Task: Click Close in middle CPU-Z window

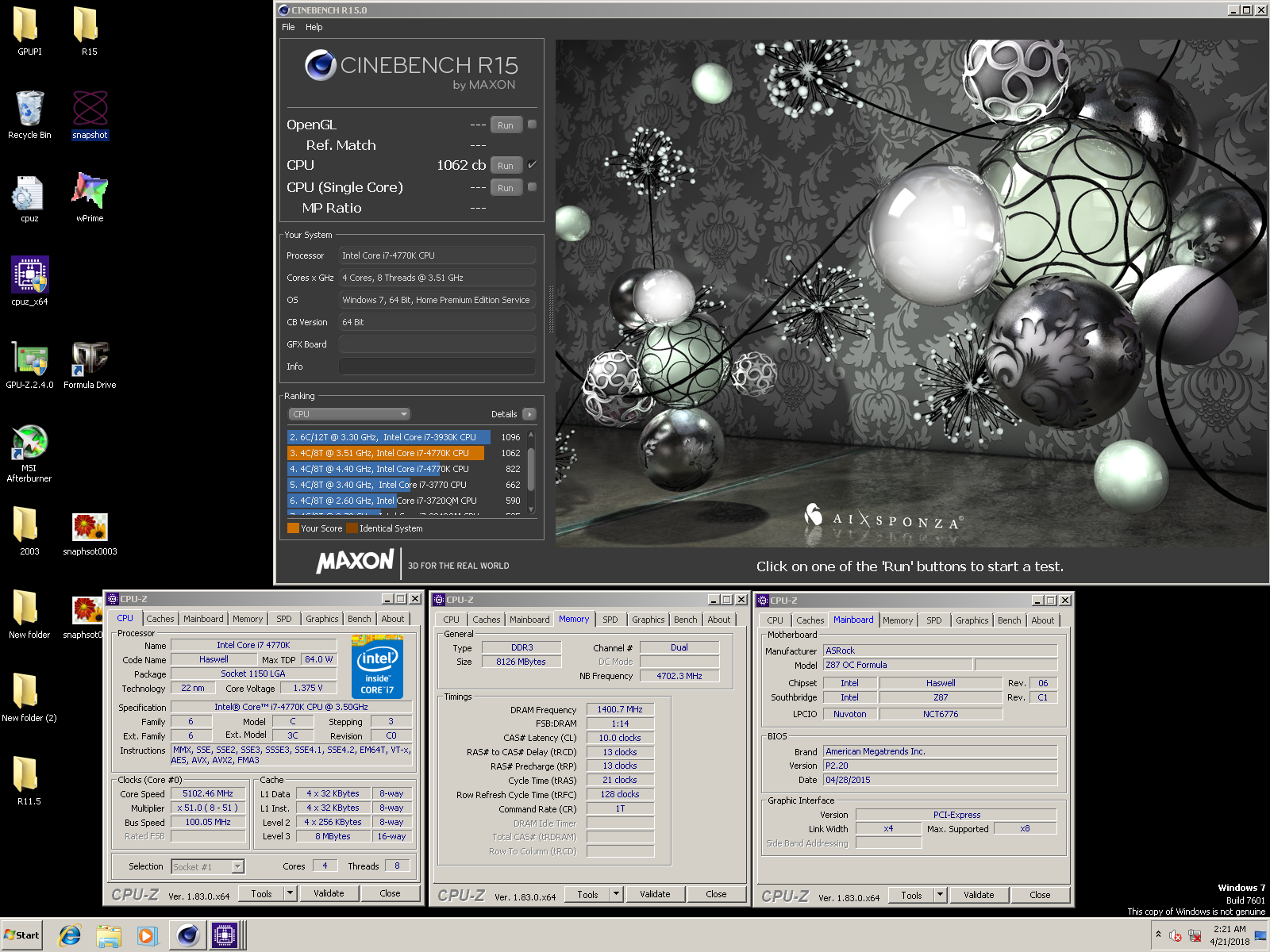Action: tap(716, 894)
